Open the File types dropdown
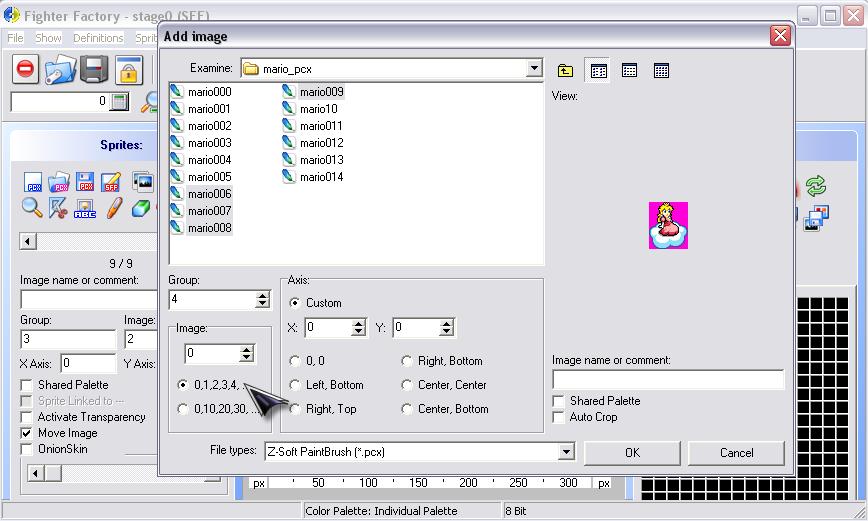This screenshot has width=868, height=521. pyautogui.click(x=566, y=452)
